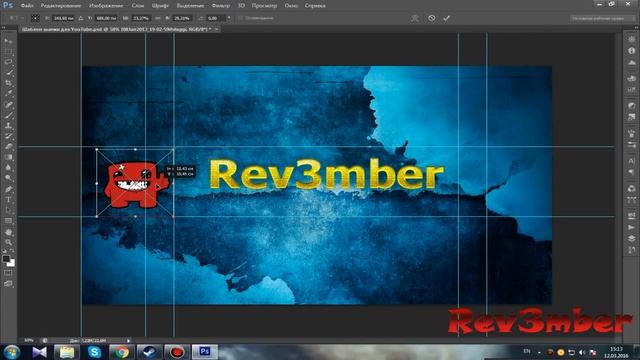Select the Eraser tool
This screenshot has width=640, height=360.
pyautogui.click(x=8, y=147)
